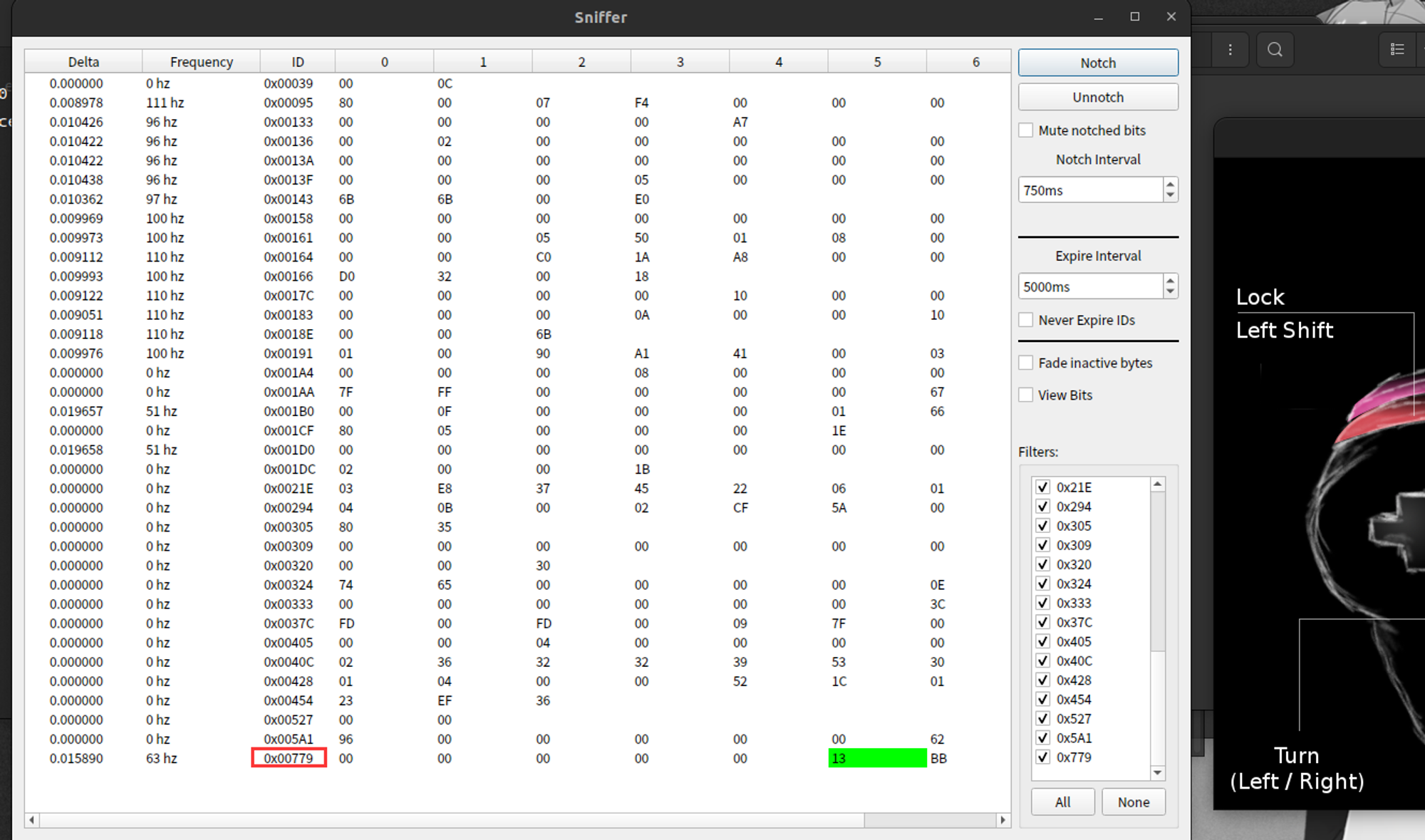This screenshot has height=840, width=1425.
Task: Click horizontal scrollbar left arrow
Action: point(31,820)
